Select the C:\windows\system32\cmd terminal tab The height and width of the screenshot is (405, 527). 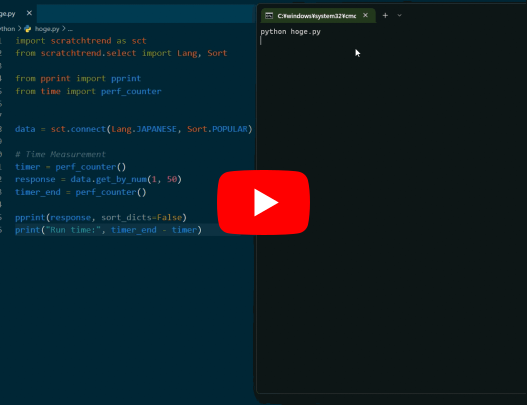(x=318, y=15)
